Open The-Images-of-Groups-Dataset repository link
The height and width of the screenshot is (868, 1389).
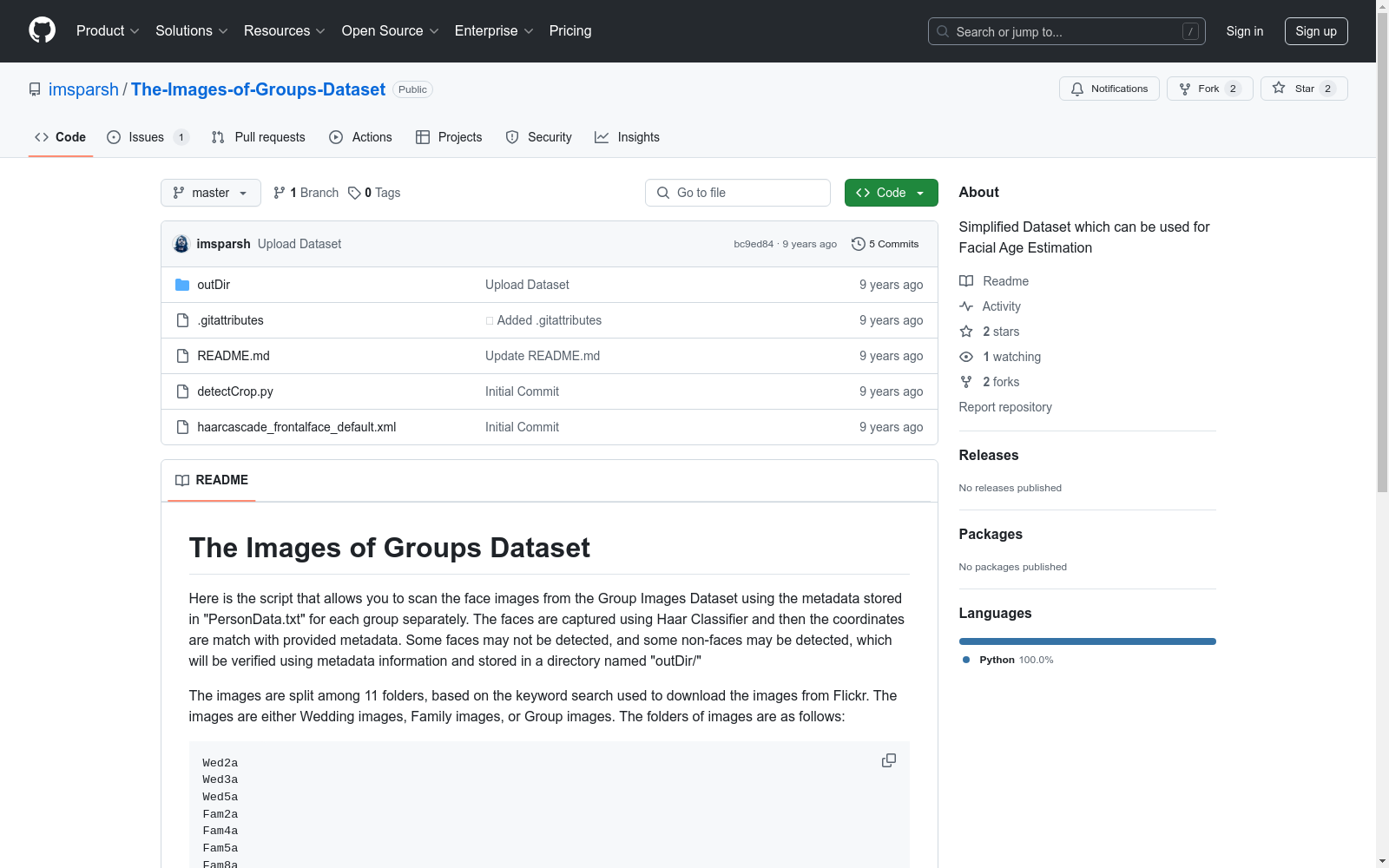pos(258,89)
